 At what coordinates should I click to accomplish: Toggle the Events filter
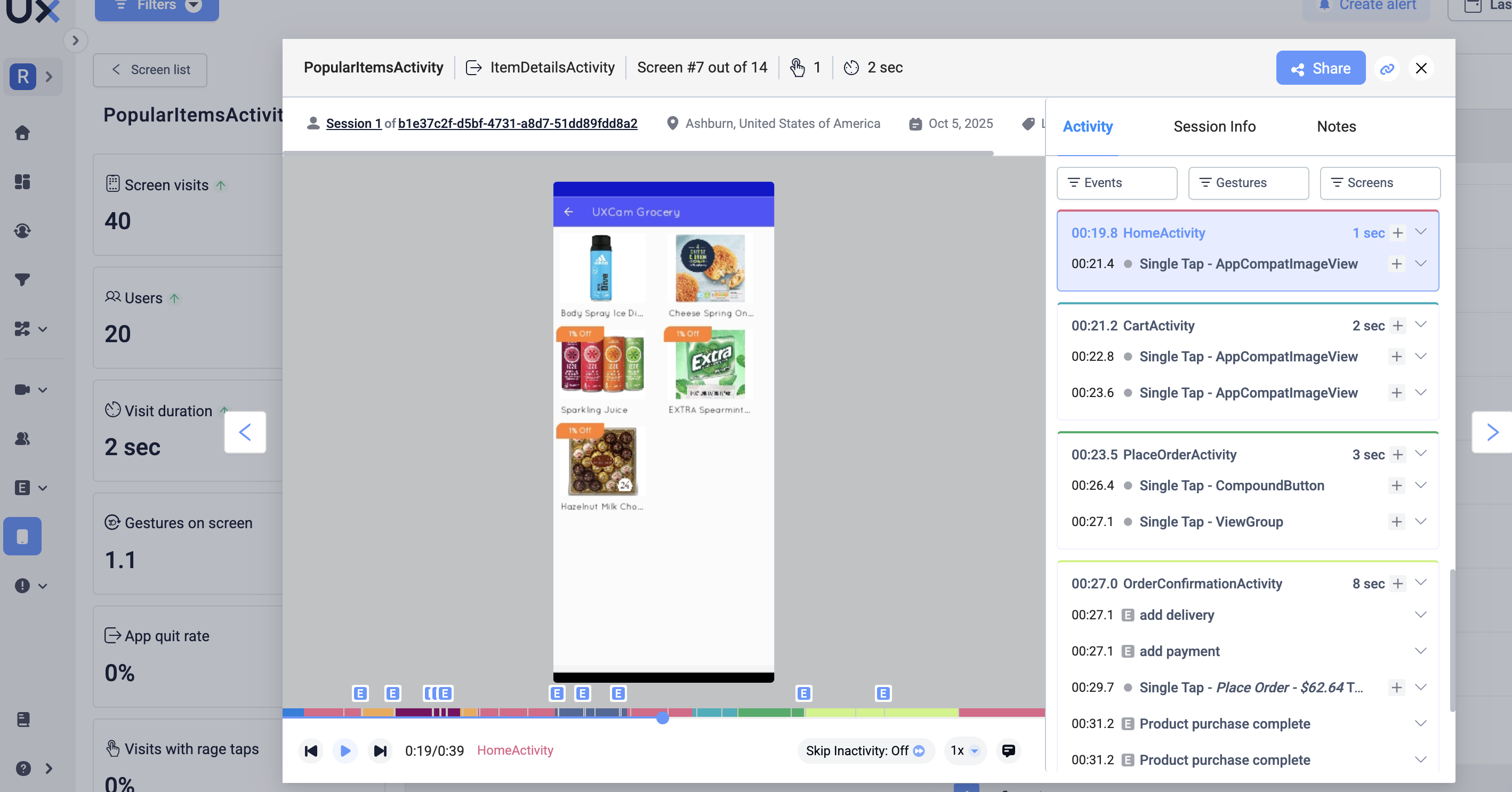point(1116,182)
